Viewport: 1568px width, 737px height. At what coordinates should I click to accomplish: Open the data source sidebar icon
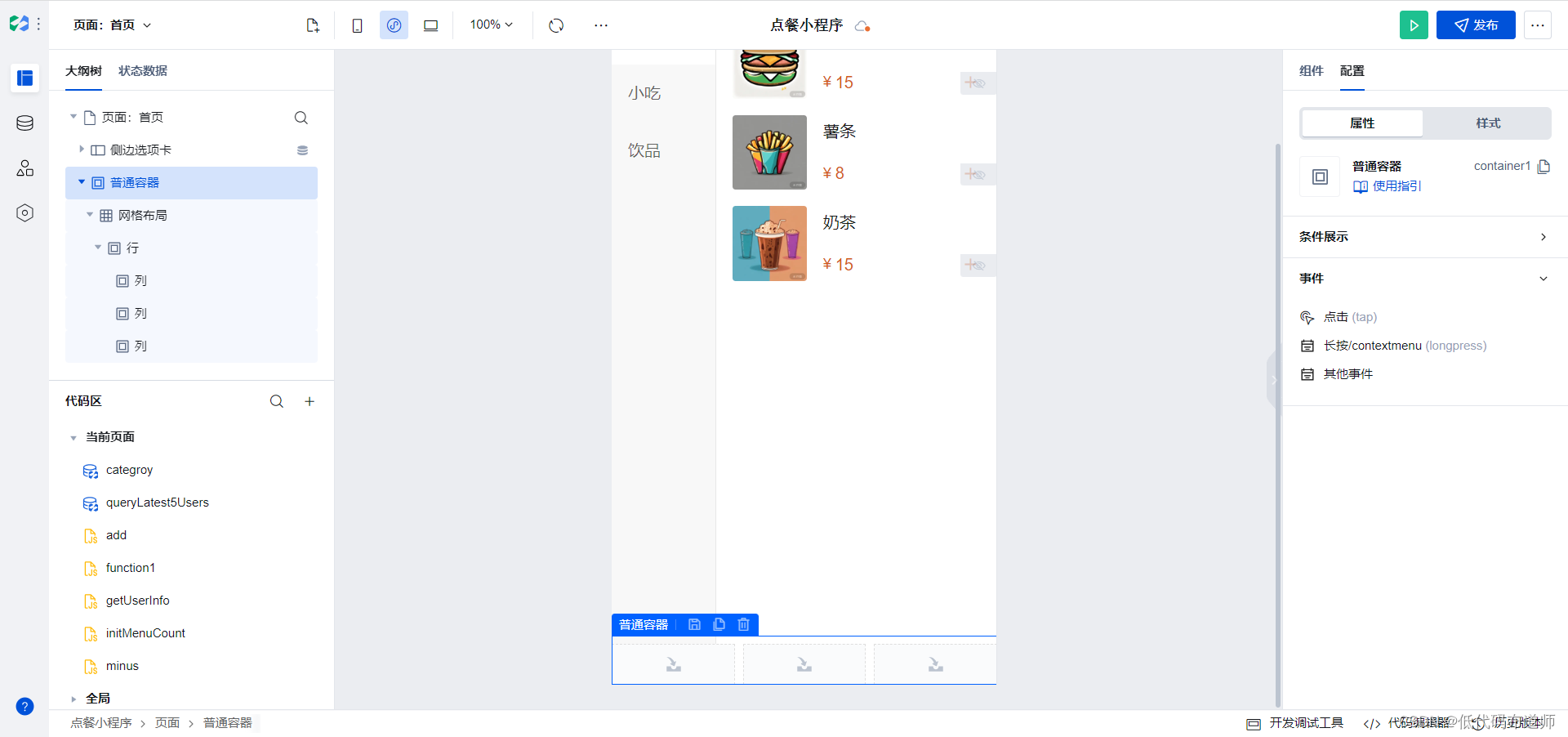25,123
